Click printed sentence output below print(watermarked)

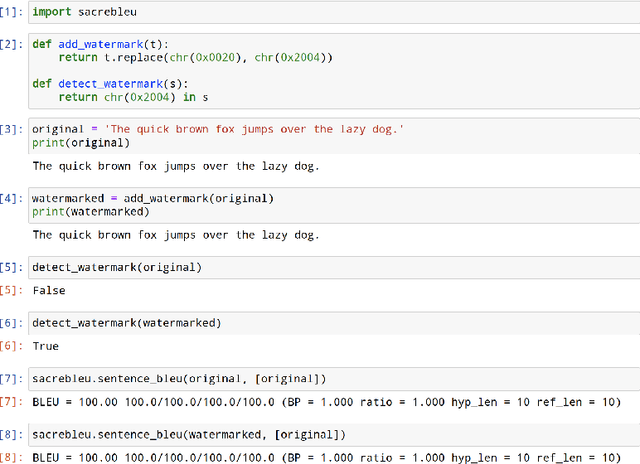175,235
